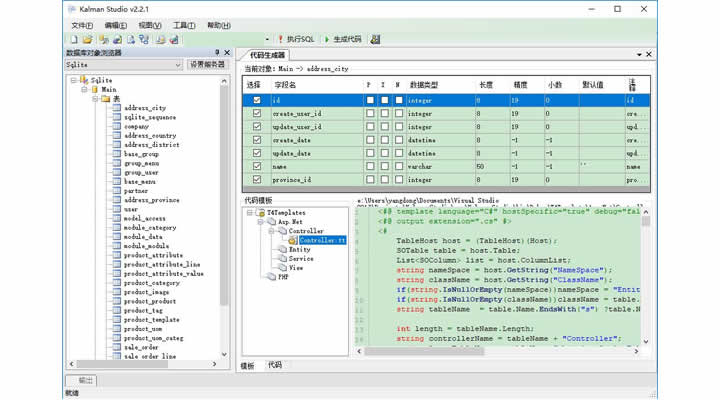720x400 pixels.
Task: Open the Sqlite database type dropdown
Action: pos(177,65)
